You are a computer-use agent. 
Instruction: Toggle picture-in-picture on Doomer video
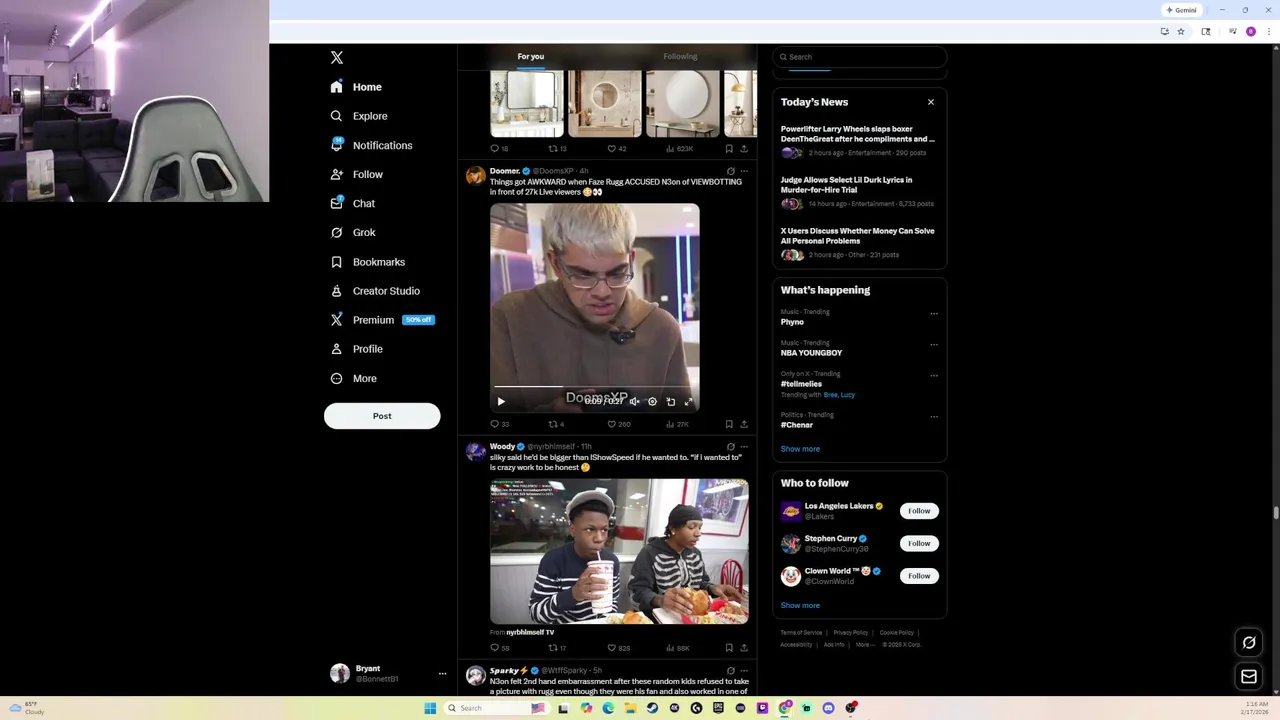point(670,402)
